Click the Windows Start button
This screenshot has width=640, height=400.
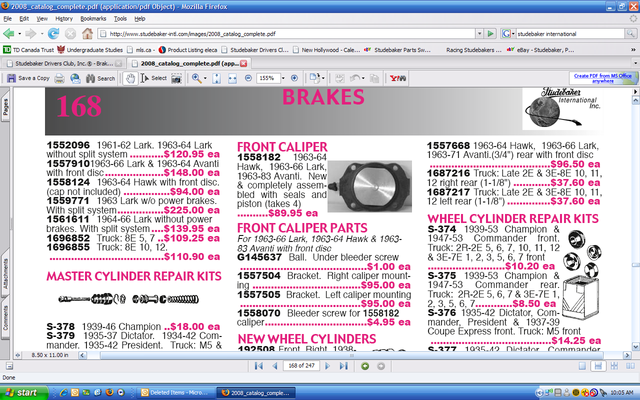pos(24,393)
